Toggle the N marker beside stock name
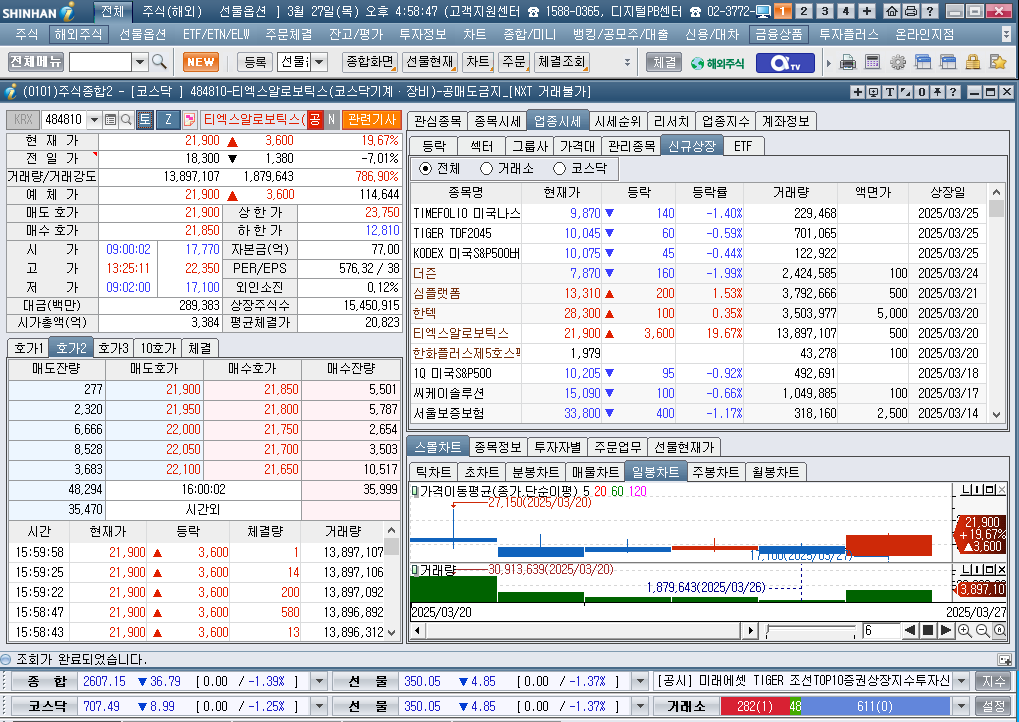 pos(331,120)
